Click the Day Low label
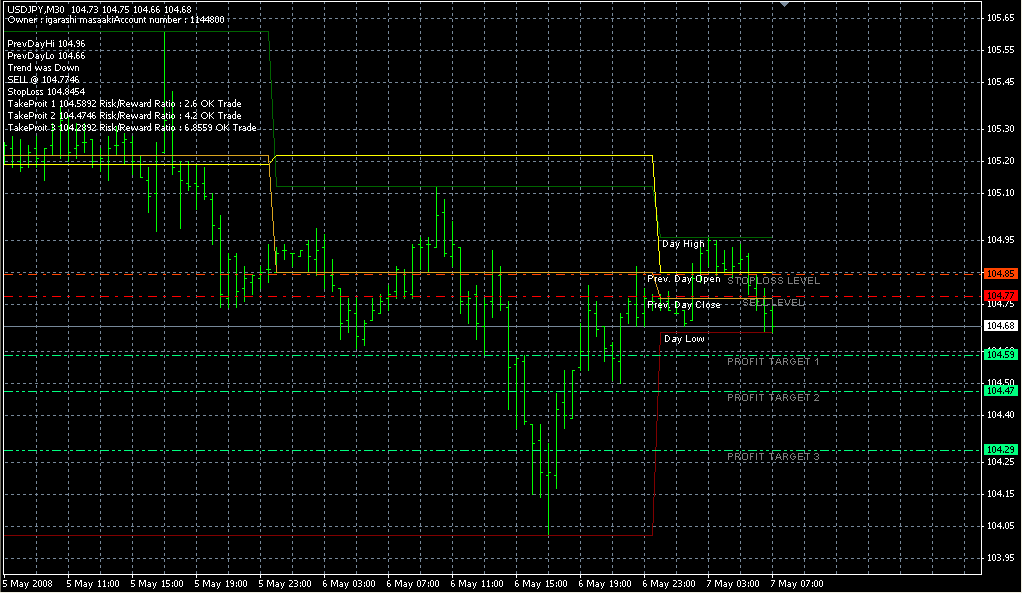Image resolution: width=1024 pixels, height=594 pixels. pyautogui.click(x=684, y=339)
